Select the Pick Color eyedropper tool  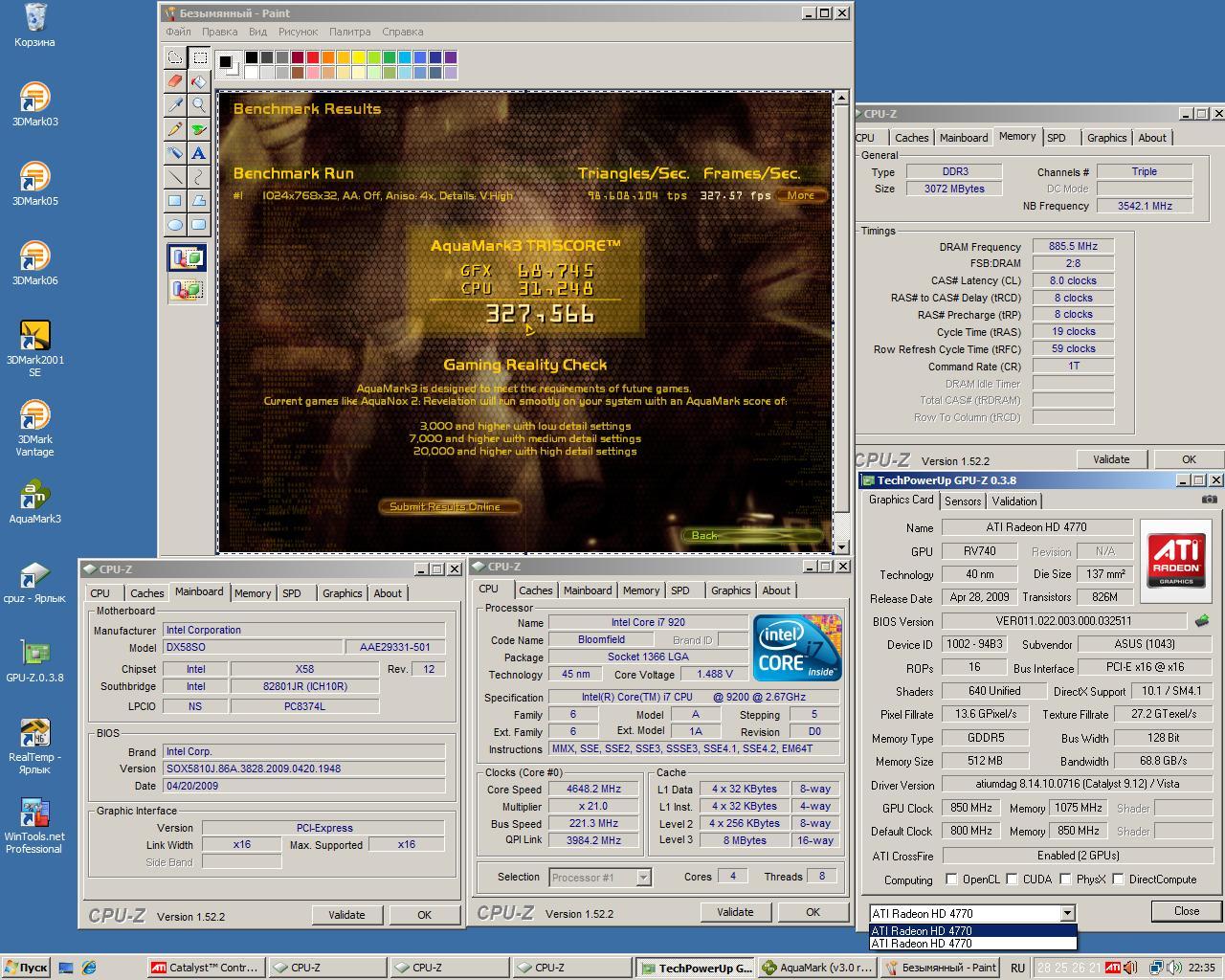point(175,105)
